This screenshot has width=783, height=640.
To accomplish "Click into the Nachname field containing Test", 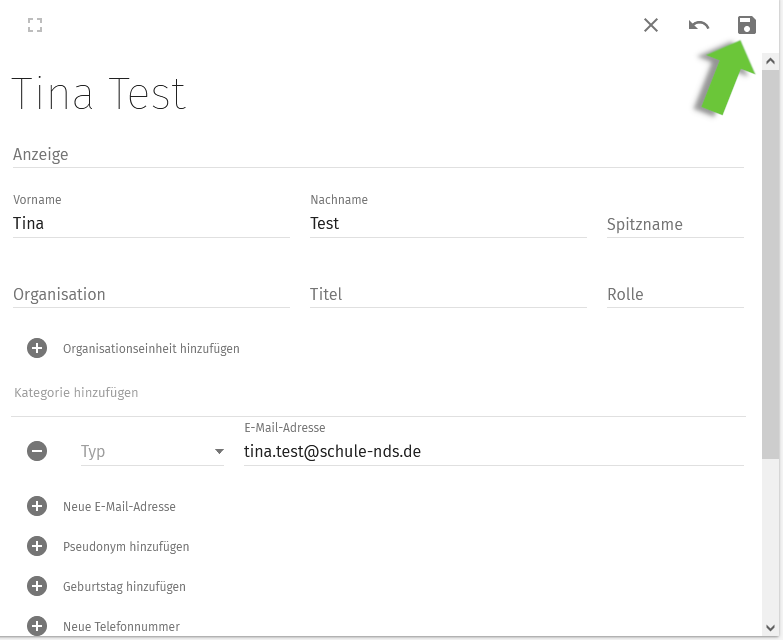I will tap(448, 223).
